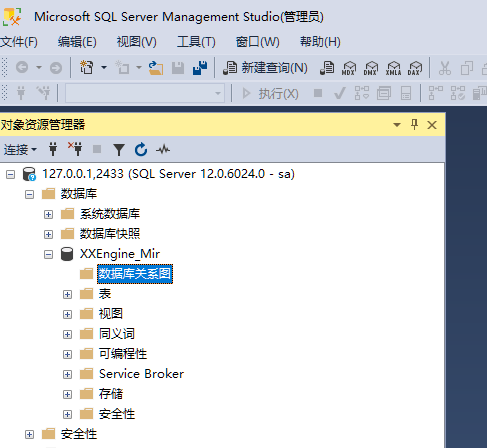Collapse the 数据库 folder node
The image size is (487, 448).
click(x=29, y=194)
